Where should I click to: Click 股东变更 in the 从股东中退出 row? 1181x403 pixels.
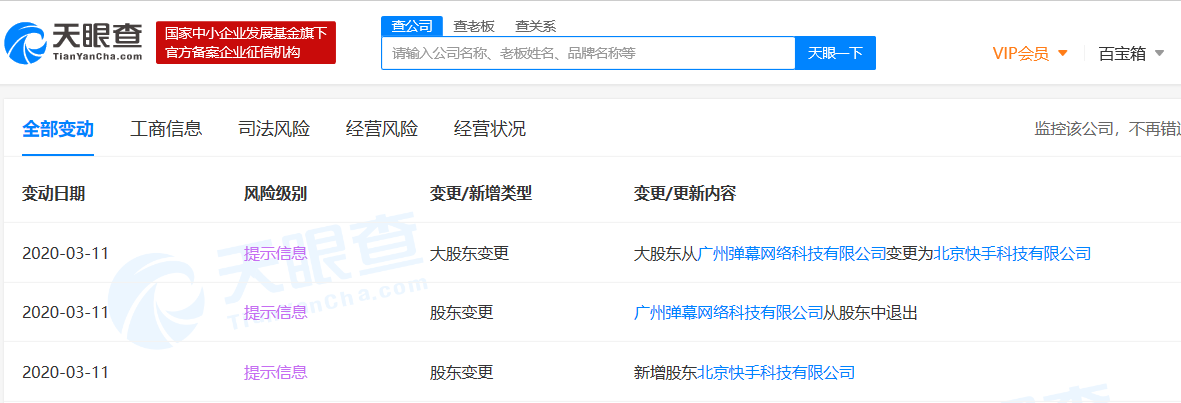click(x=462, y=312)
